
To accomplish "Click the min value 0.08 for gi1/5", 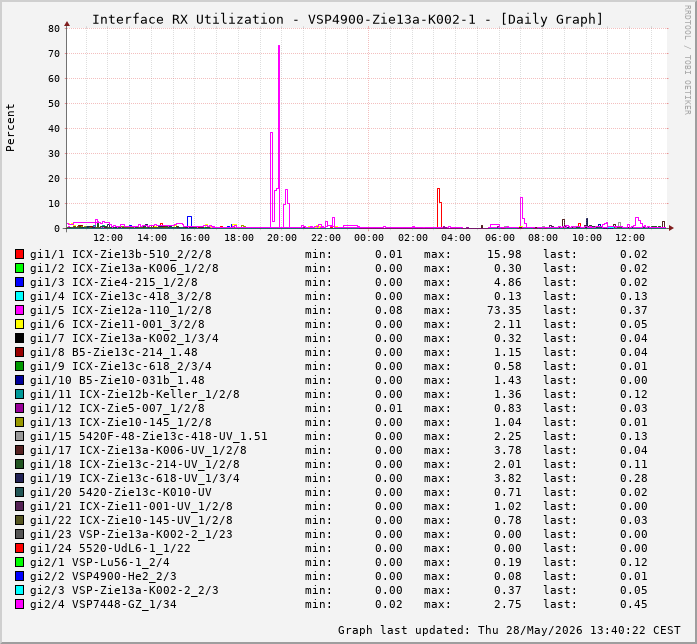I will coord(389,310).
